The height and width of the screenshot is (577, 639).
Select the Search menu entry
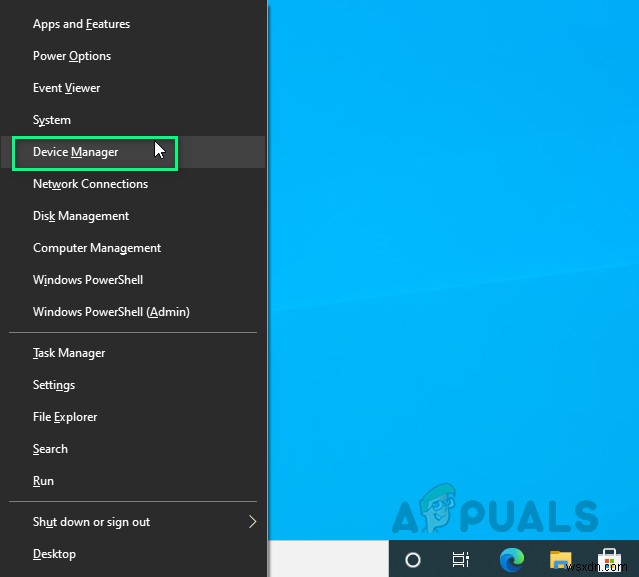[x=133, y=449]
